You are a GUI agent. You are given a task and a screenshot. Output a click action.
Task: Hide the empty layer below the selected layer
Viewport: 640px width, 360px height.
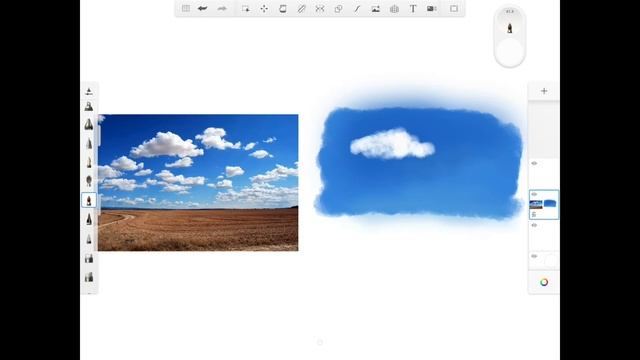[534, 225]
